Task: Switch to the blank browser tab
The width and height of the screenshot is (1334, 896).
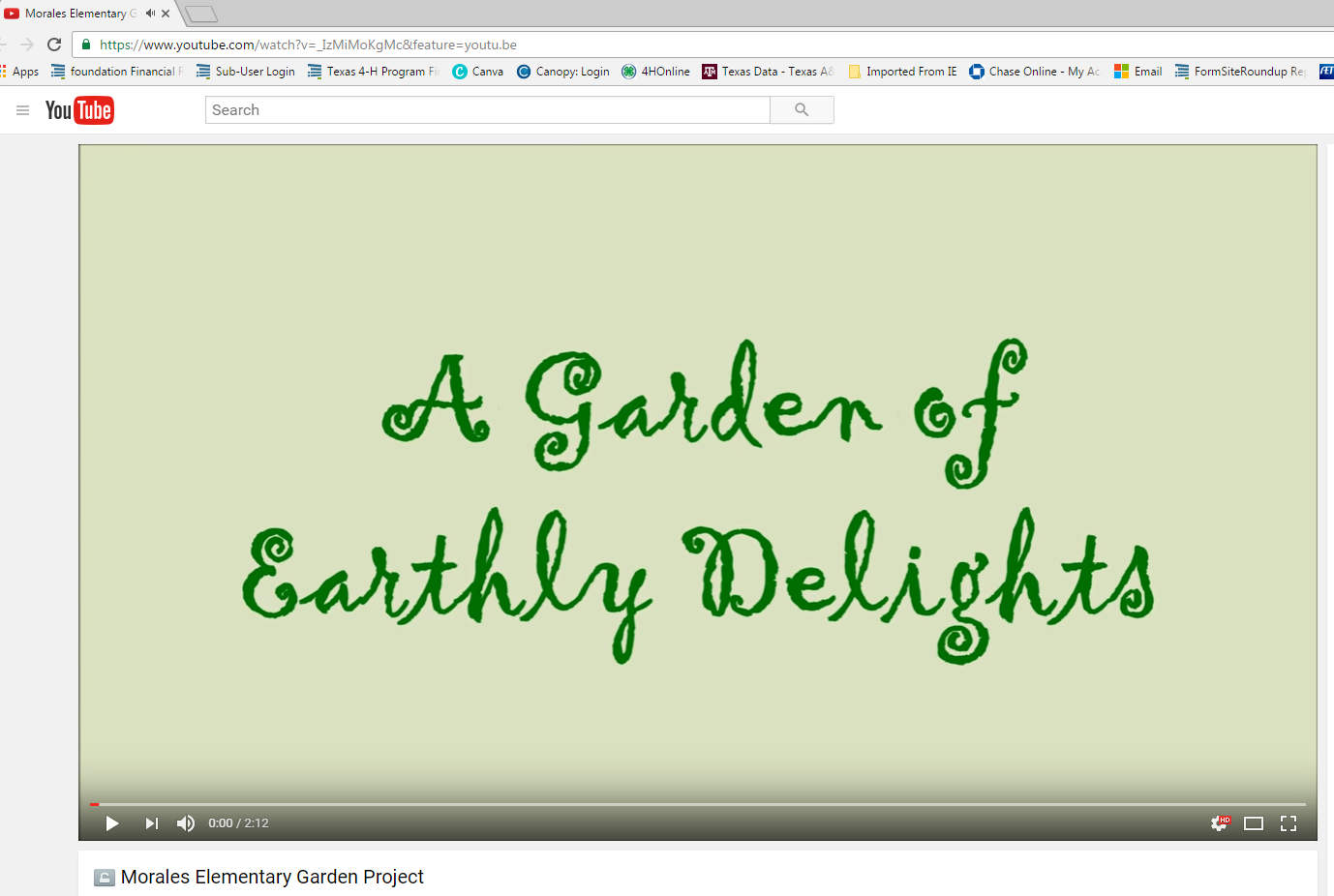Action: 200,13
